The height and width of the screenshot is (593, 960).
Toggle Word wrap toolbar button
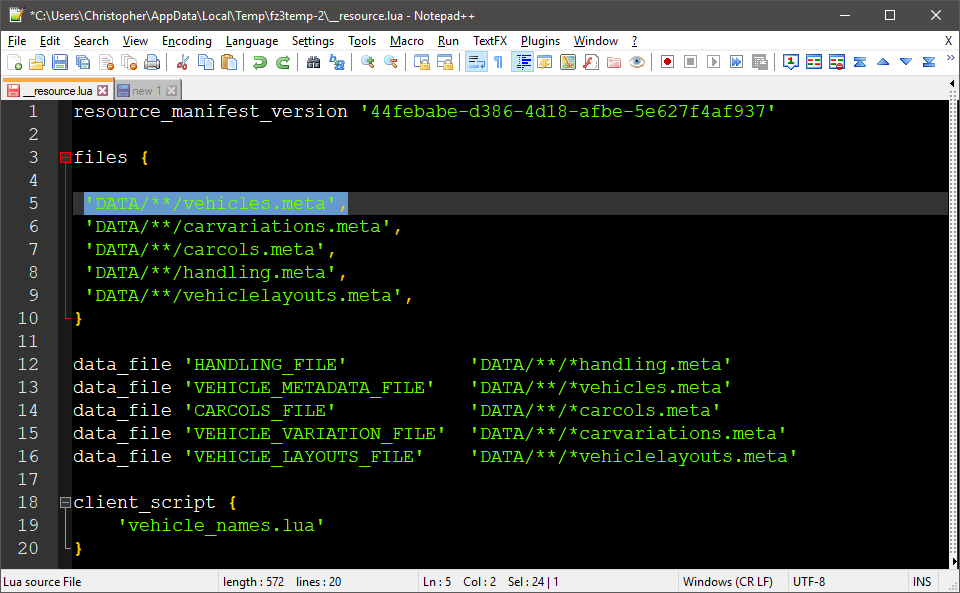pyautogui.click(x=476, y=62)
